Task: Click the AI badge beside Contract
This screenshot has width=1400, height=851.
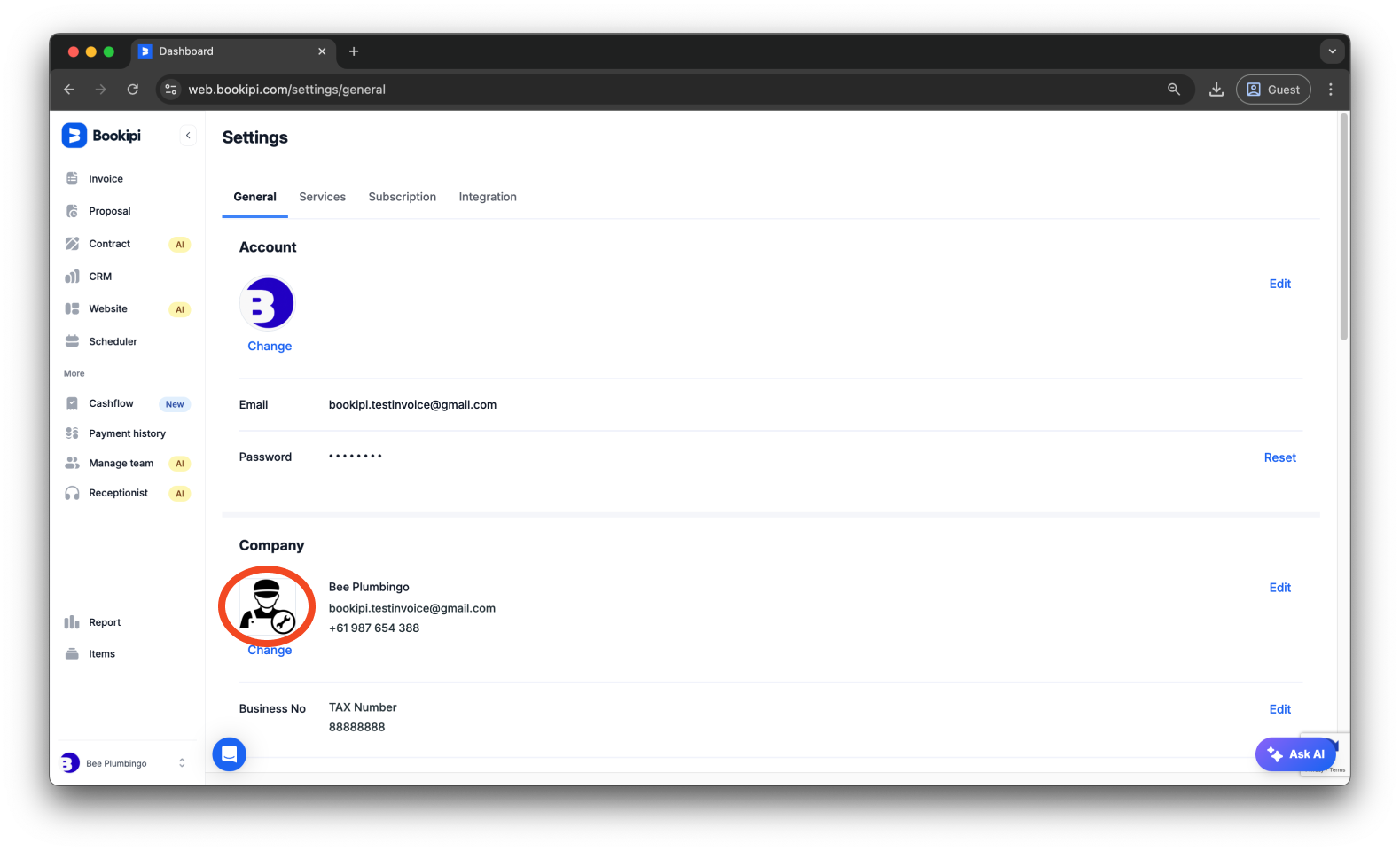Action: [180, 245]
